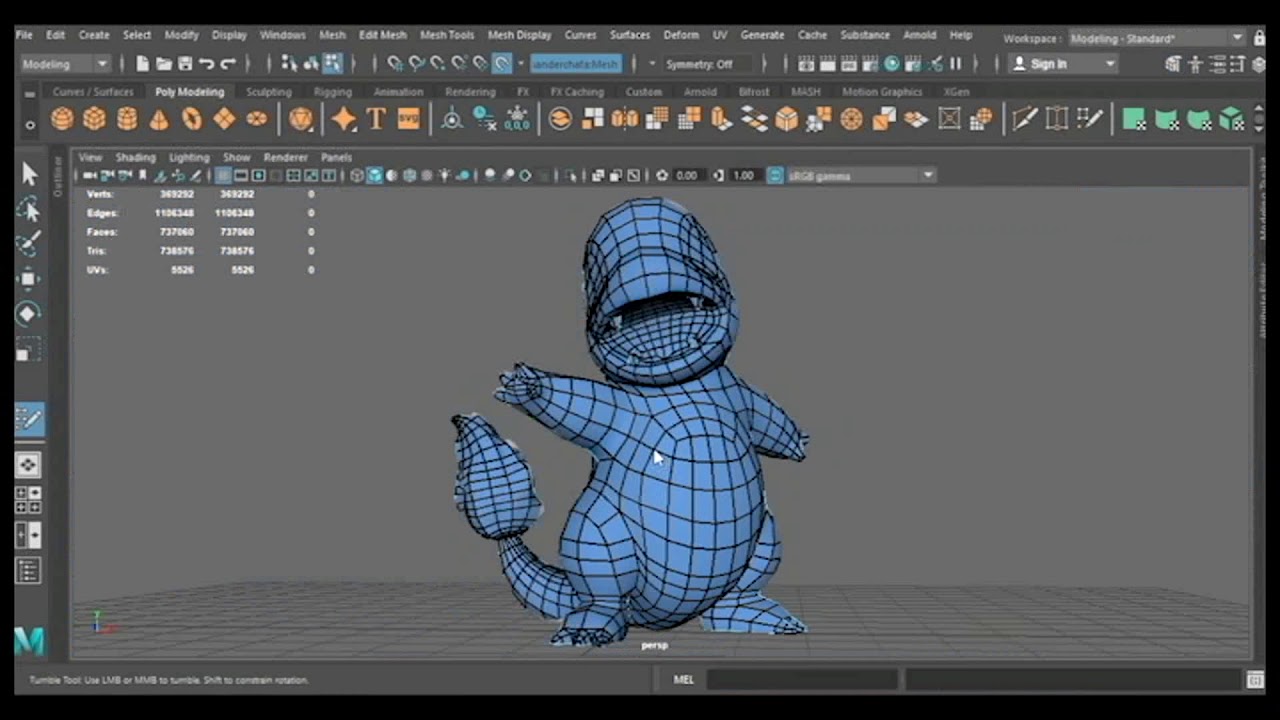
Task: Choose the Lasso Select tool
Action: 28,209
